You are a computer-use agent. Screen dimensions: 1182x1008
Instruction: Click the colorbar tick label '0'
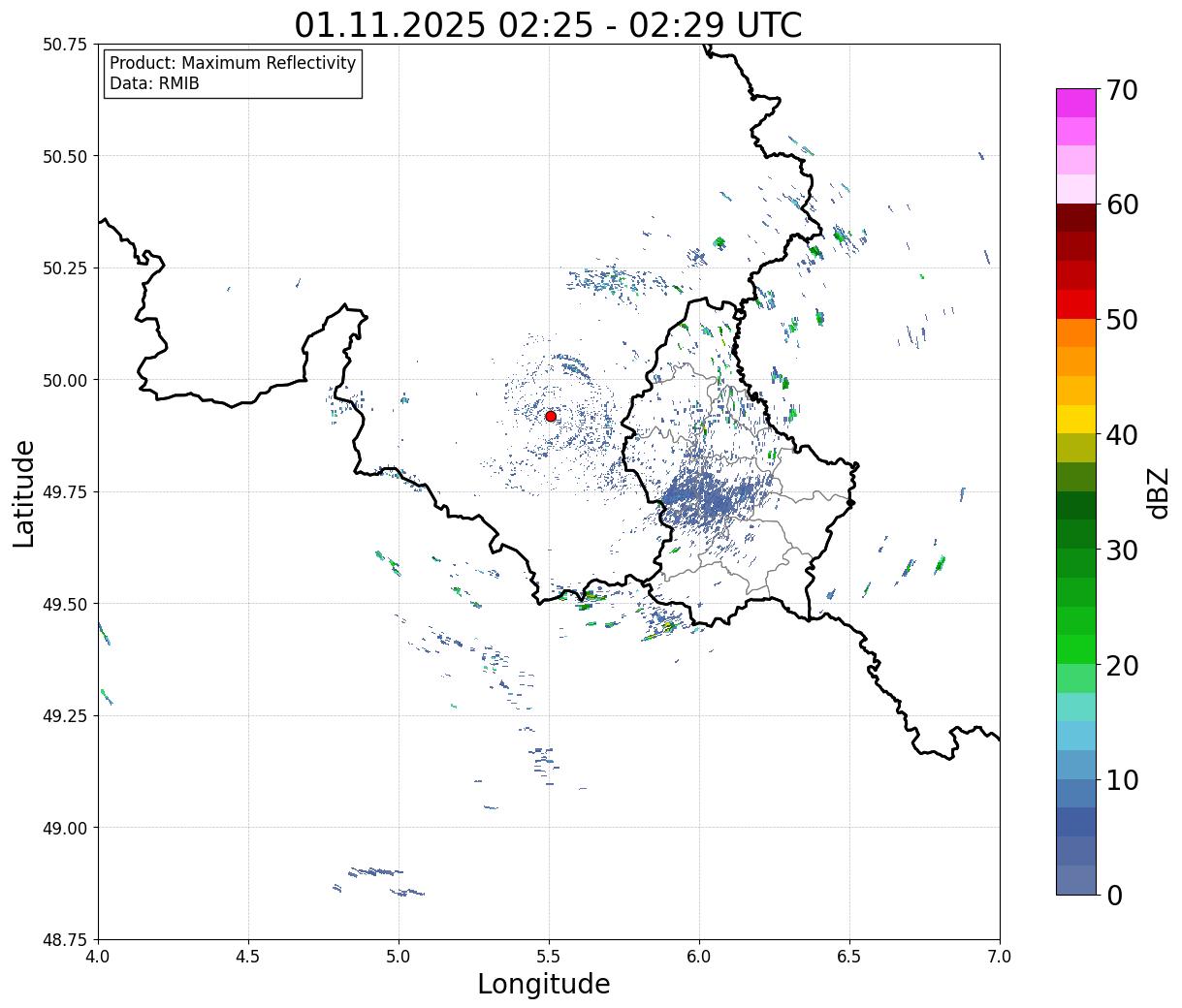click(x=1114, y=895)
